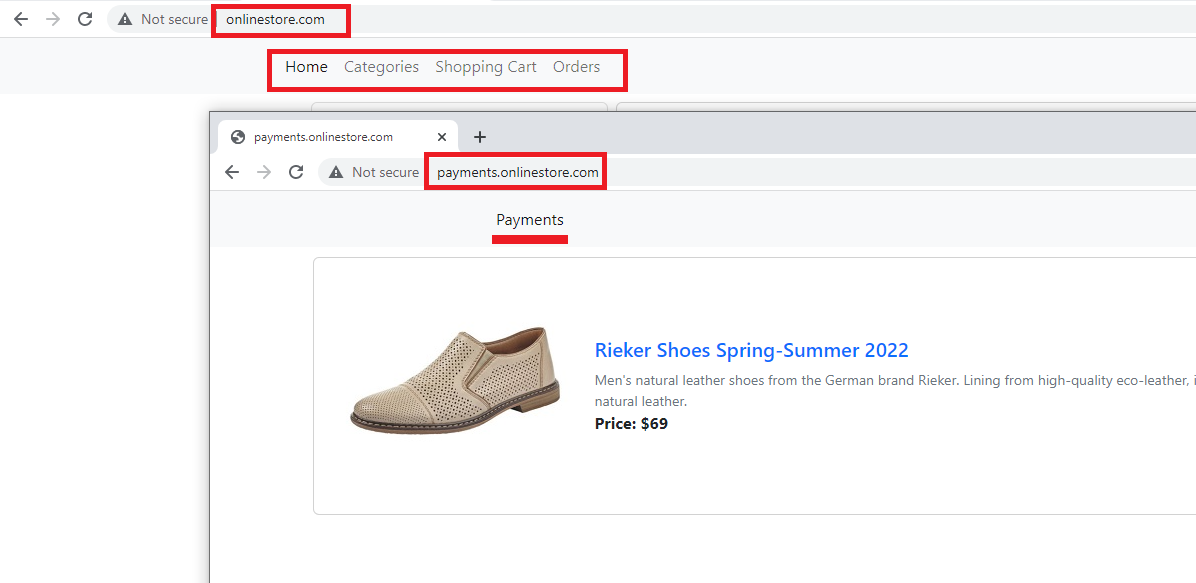This screenshot has width=1196, height=583.
Task: View the Orders page
Action: tap(576, 67)
